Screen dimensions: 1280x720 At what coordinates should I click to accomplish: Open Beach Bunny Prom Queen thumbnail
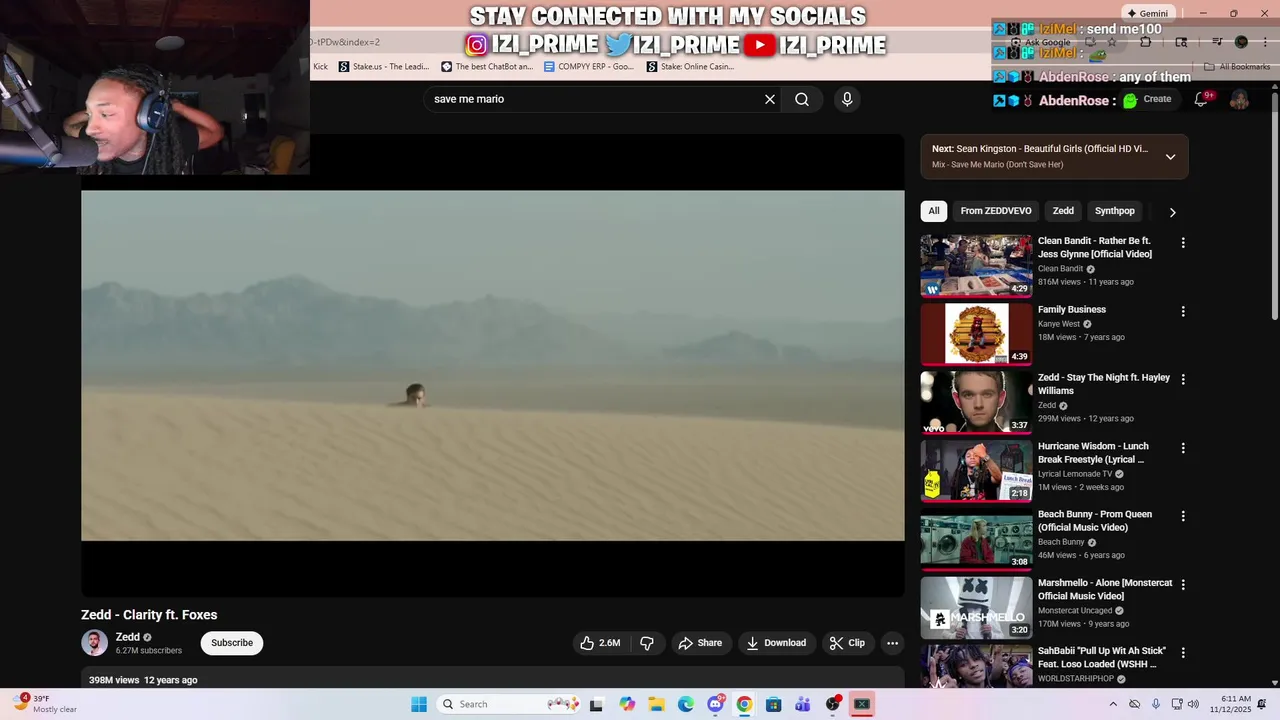[x=976, y=539]
